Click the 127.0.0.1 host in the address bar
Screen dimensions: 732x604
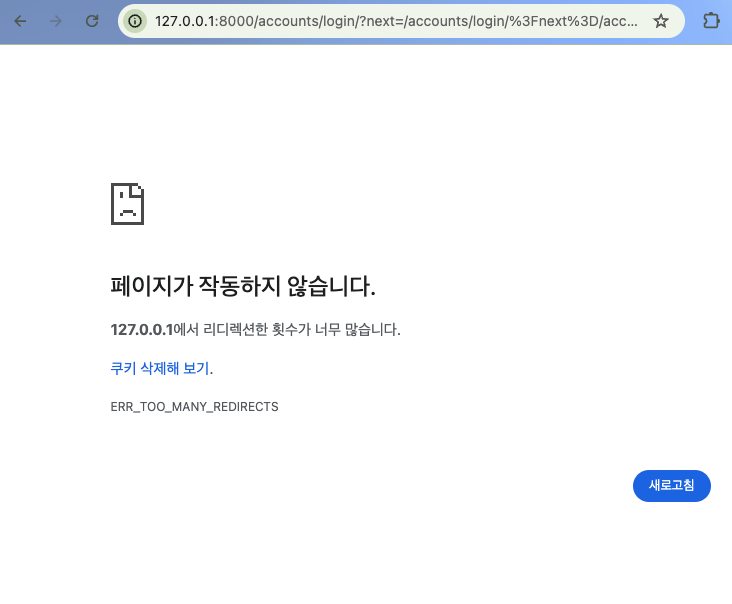[x=185, y=21]
